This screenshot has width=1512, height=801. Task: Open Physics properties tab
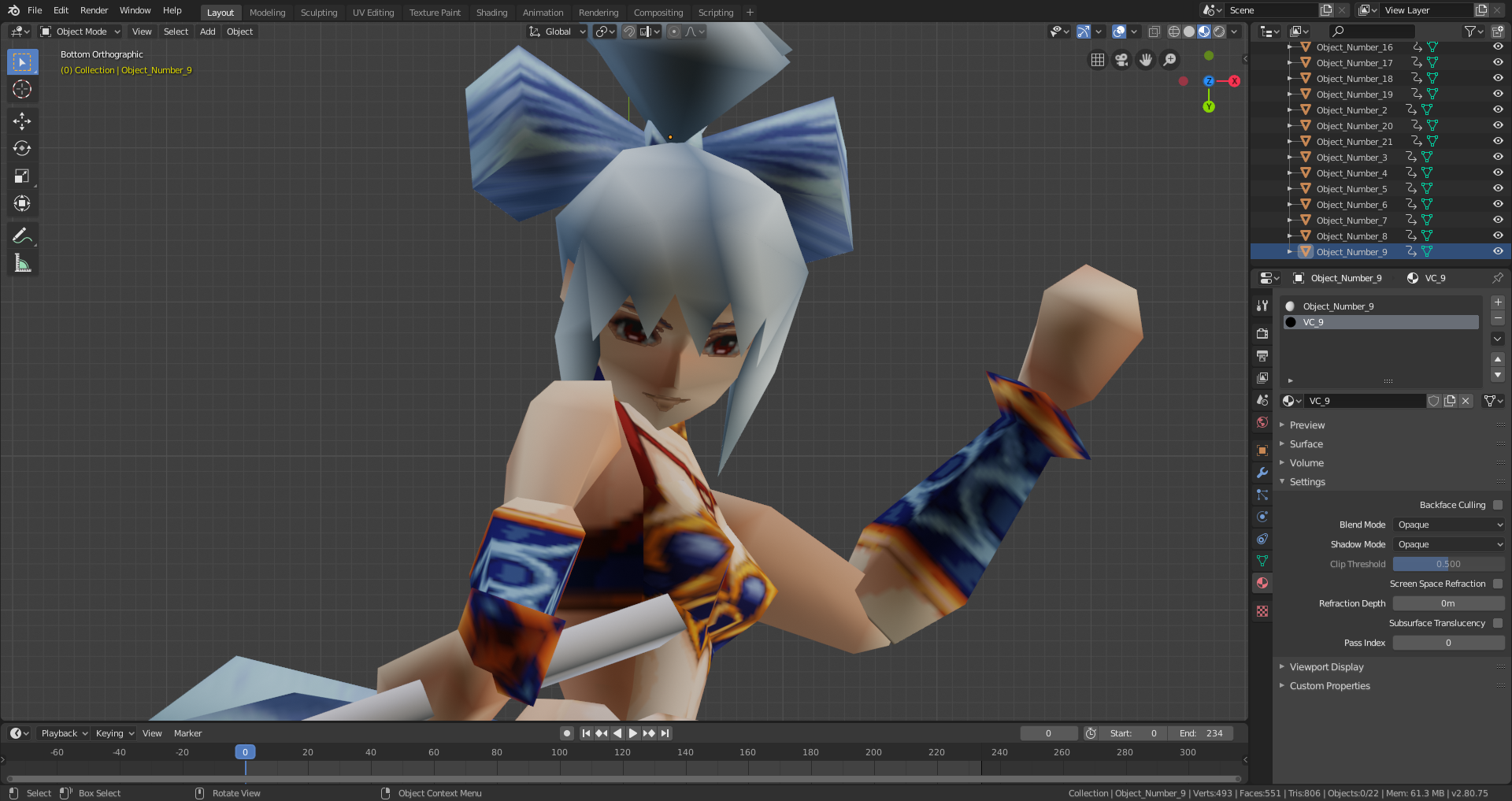tap(1262, 517)
